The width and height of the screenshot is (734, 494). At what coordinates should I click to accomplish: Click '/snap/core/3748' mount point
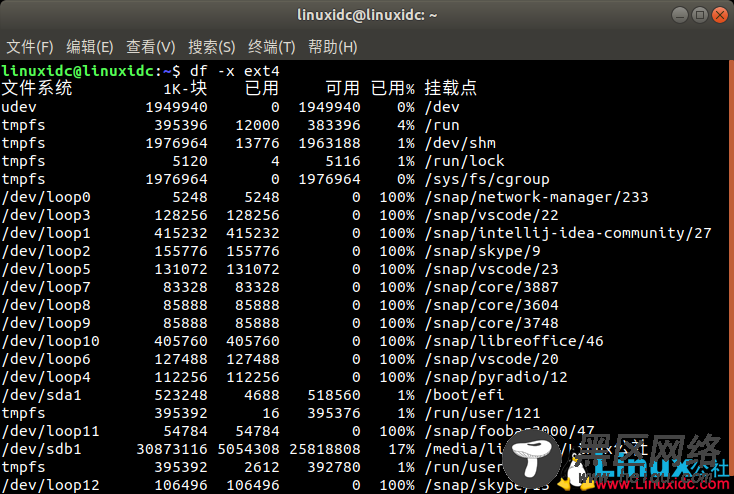pyautogui.click(x=492, y=323)
